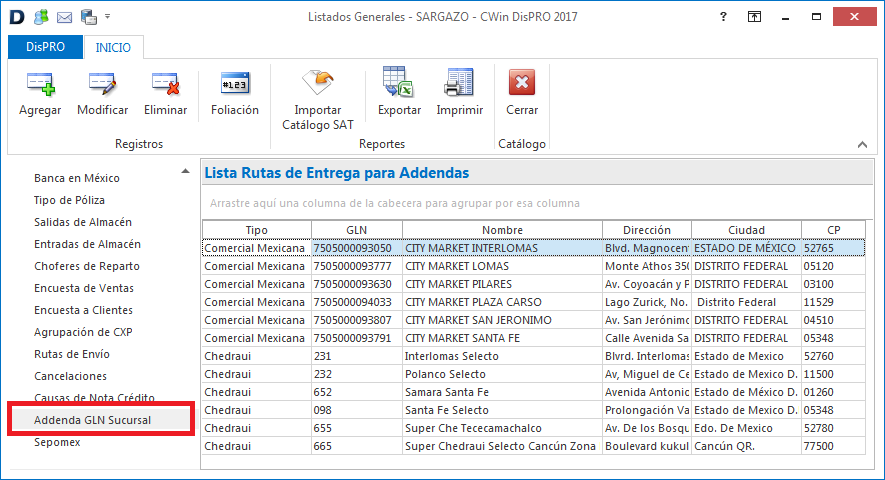Click the printer/fax icon in quick access bar

pos(89,17)
